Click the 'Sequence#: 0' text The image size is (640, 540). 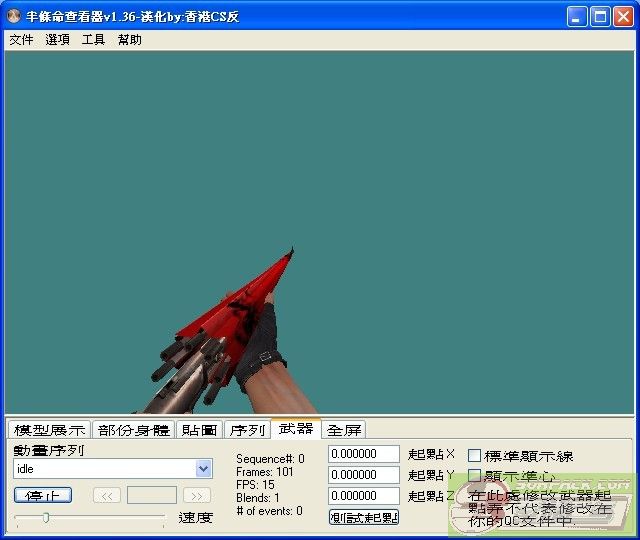(x=270, y=459)
